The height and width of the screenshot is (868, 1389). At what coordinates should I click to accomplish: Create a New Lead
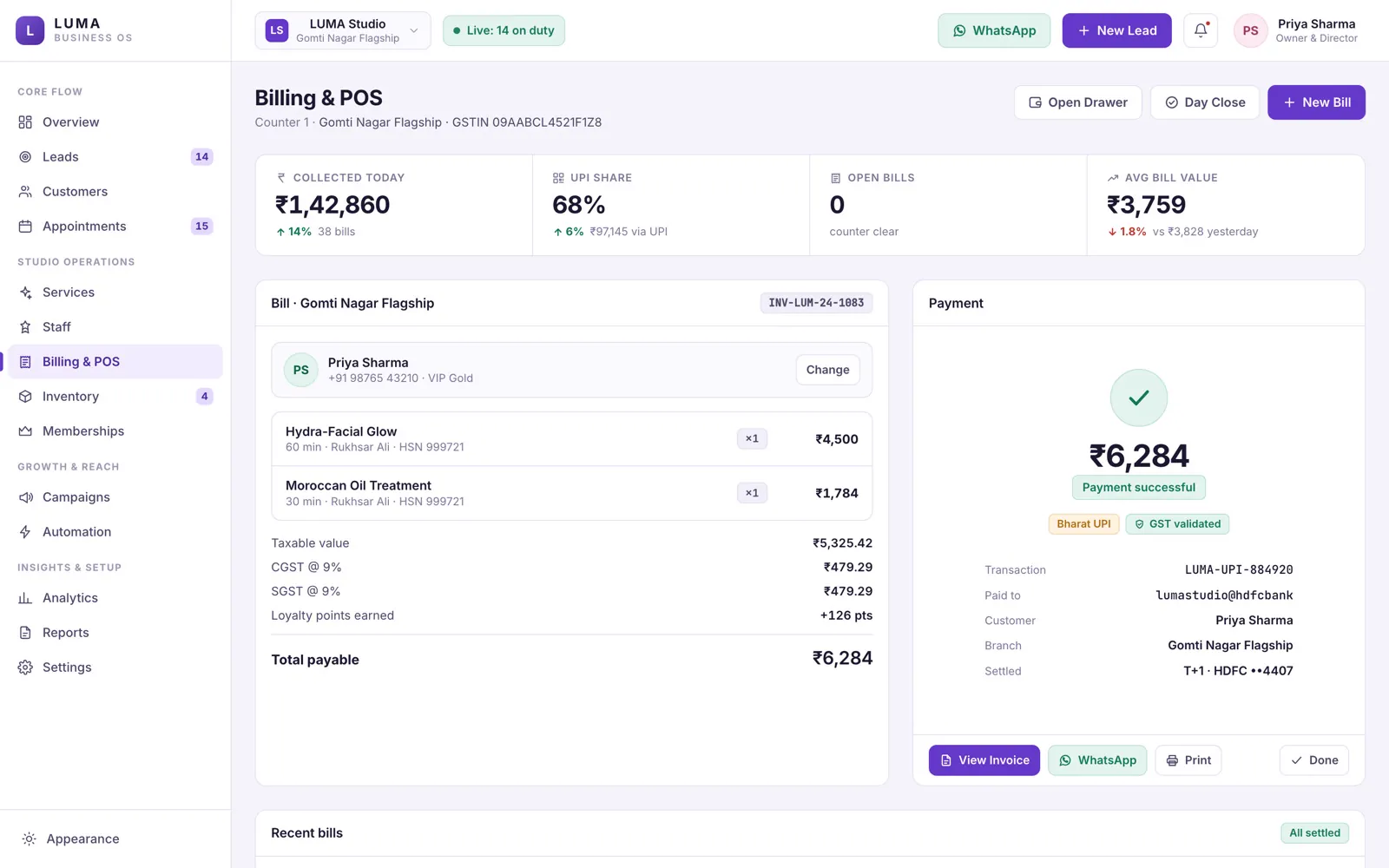click(1116, 30)
